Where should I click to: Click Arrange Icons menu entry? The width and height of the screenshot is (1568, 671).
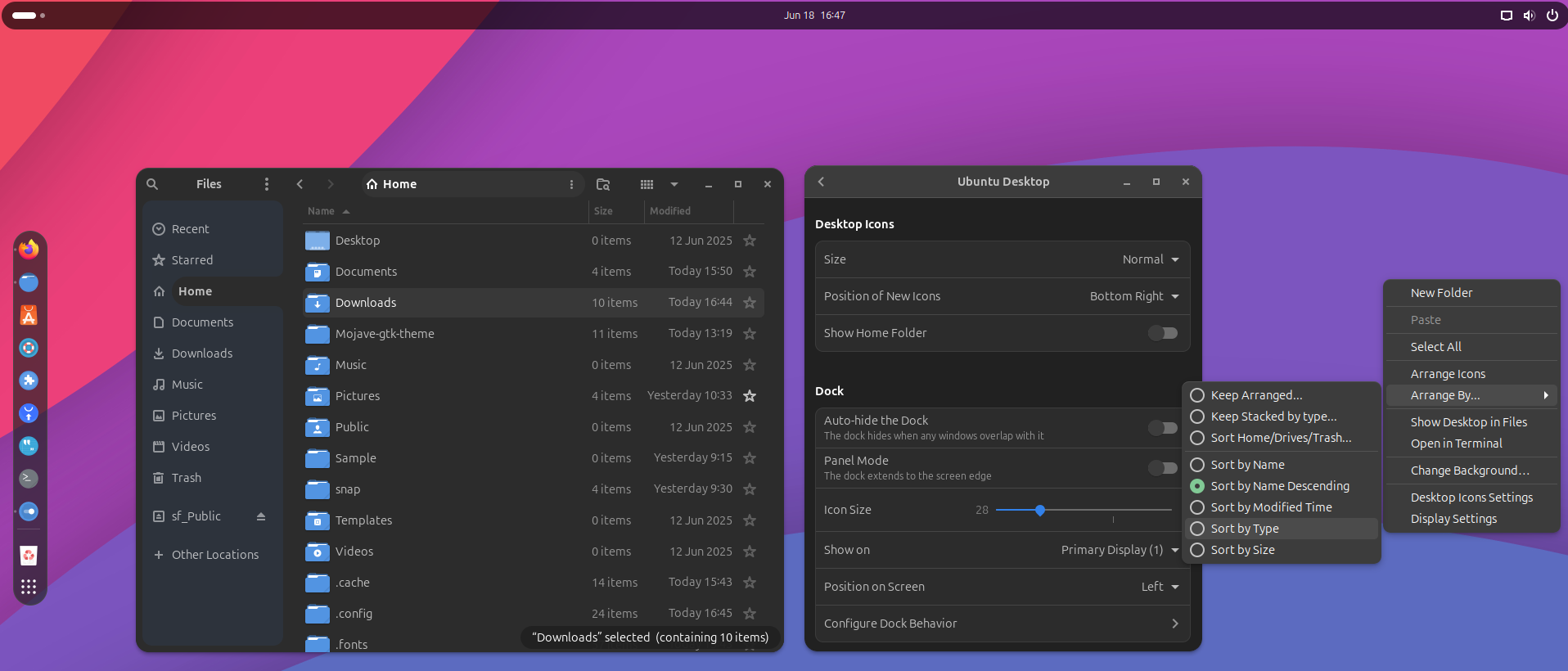pyautogui.click(x=1471, y=374)
